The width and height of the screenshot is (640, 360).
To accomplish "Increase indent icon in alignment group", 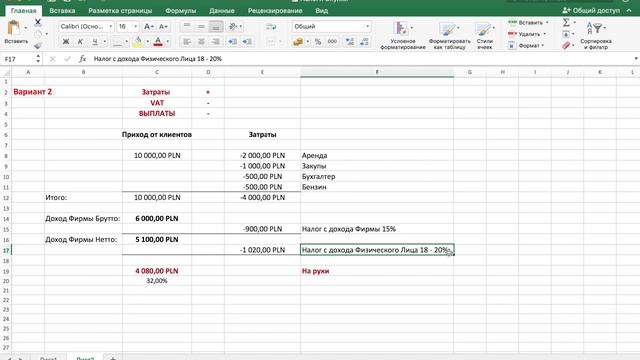I will [x=247, y=42].
